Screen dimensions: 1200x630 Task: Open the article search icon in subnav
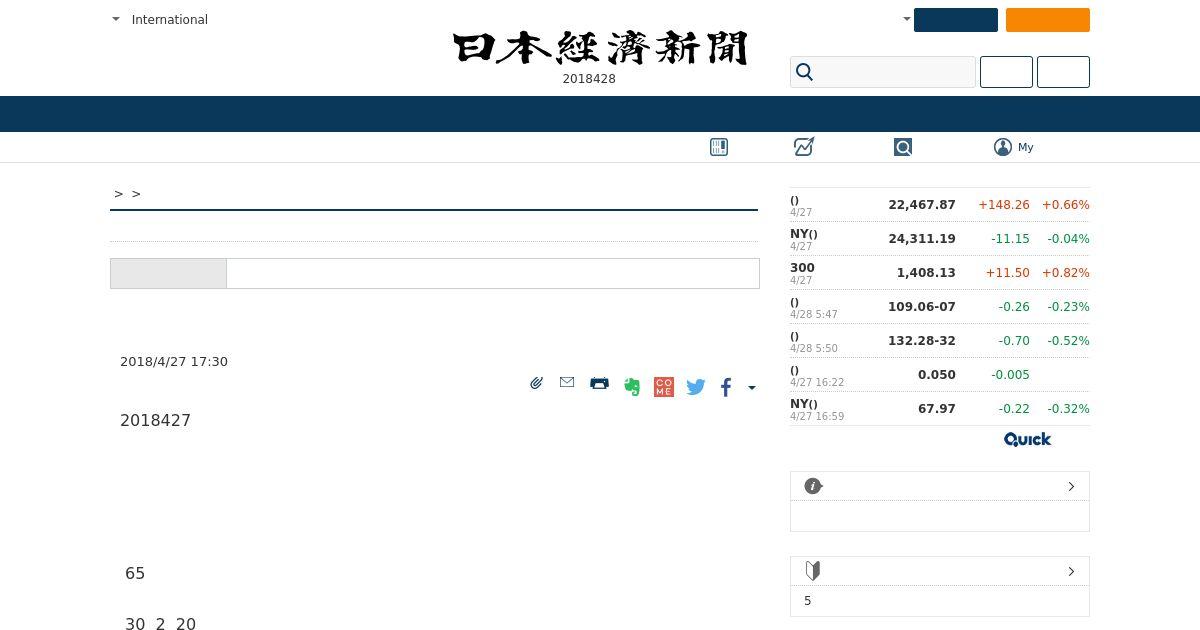coord(903,147)
